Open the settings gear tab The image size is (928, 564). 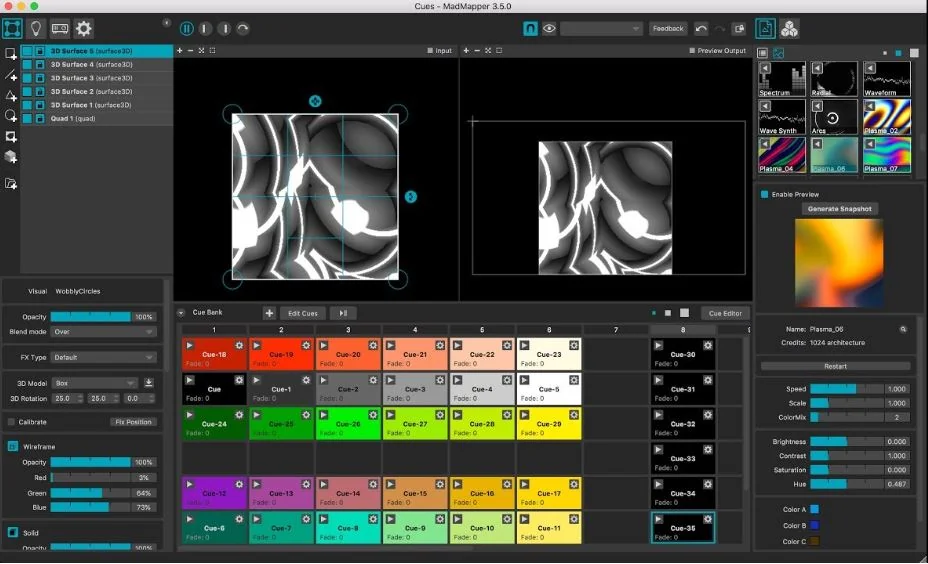84,28
